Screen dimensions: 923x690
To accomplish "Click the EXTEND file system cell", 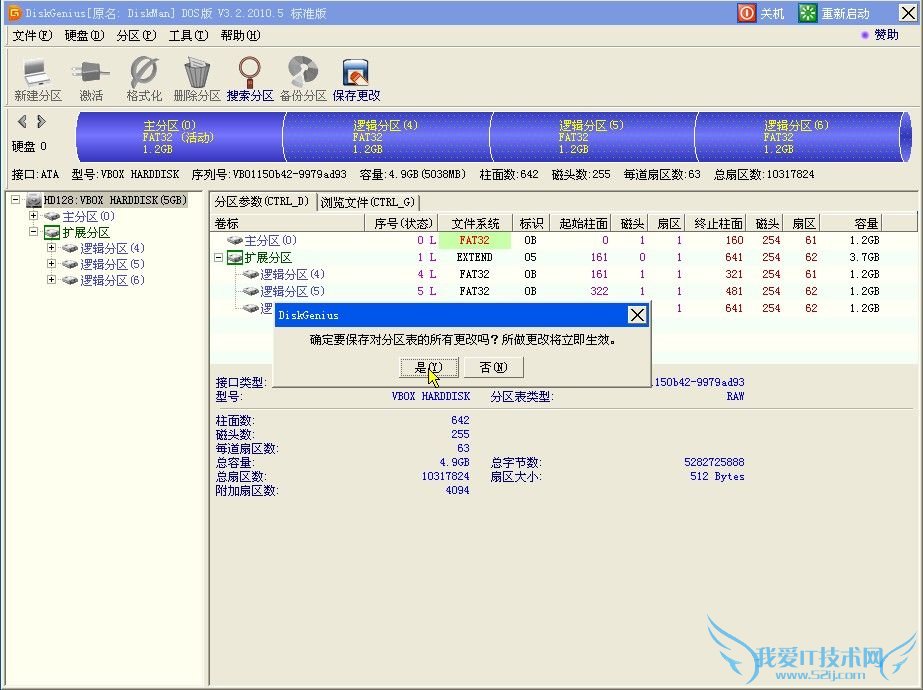I will click(474, 257).
